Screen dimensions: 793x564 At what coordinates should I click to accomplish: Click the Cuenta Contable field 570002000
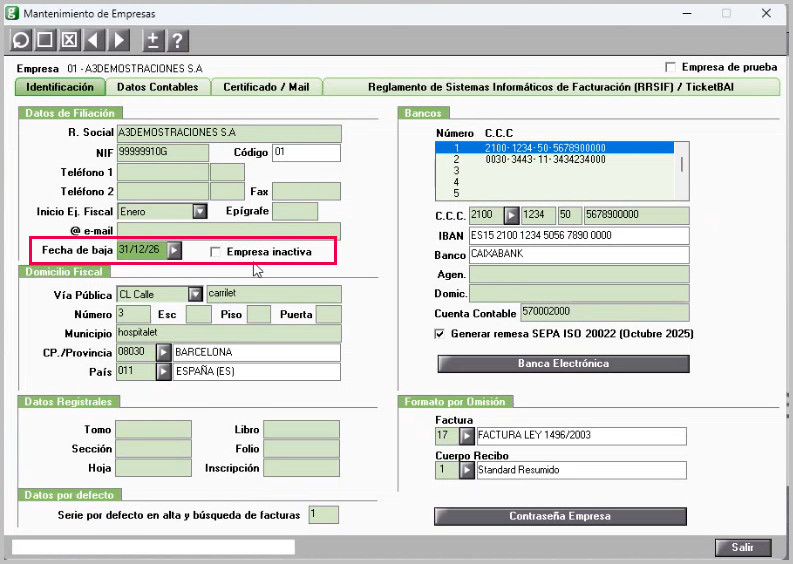click(x=605, y=313)
